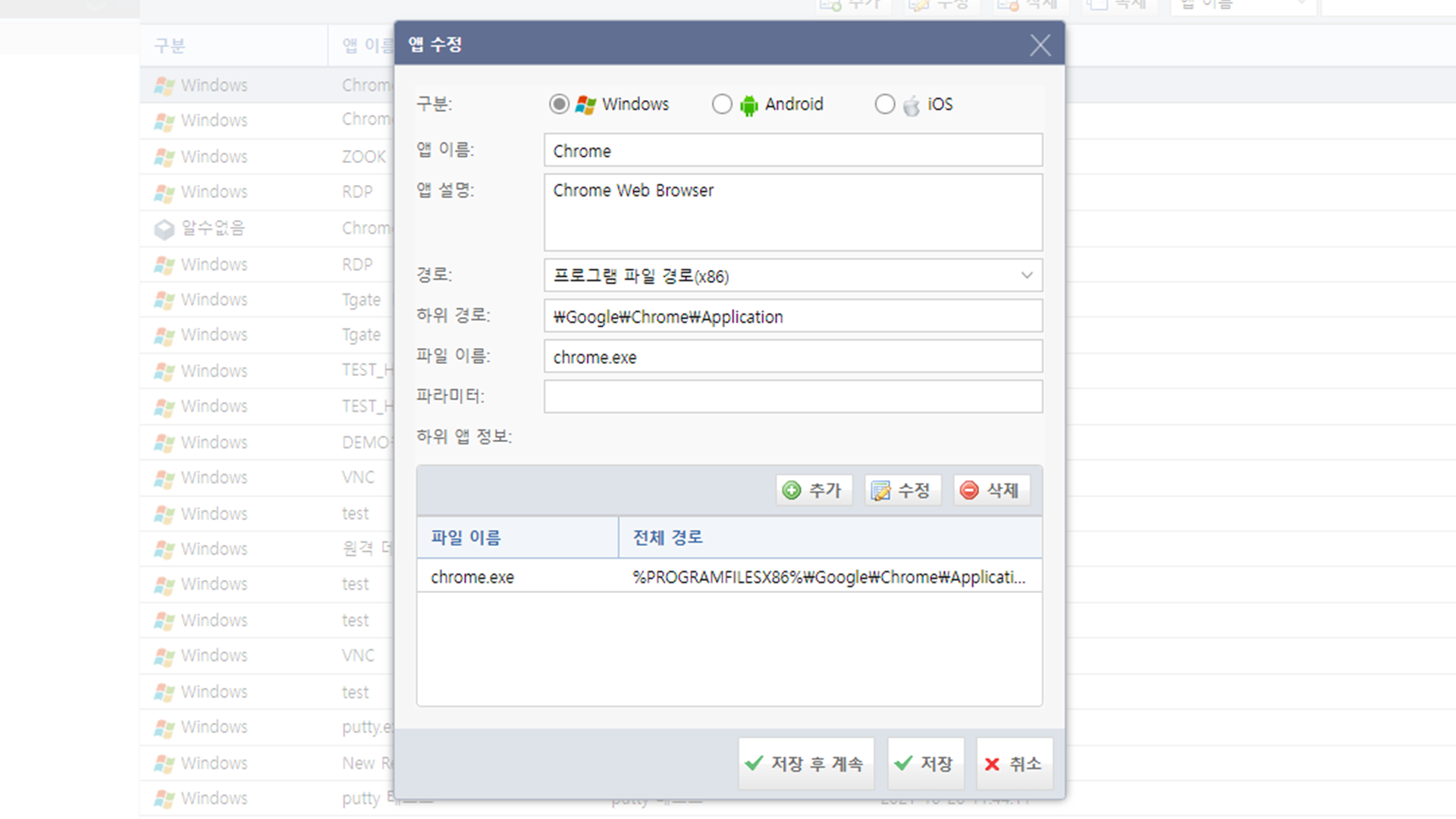Select the 원격 row in background list
Image resolution: width=1456 pixels, height=819 pixels.
point(267,549)
